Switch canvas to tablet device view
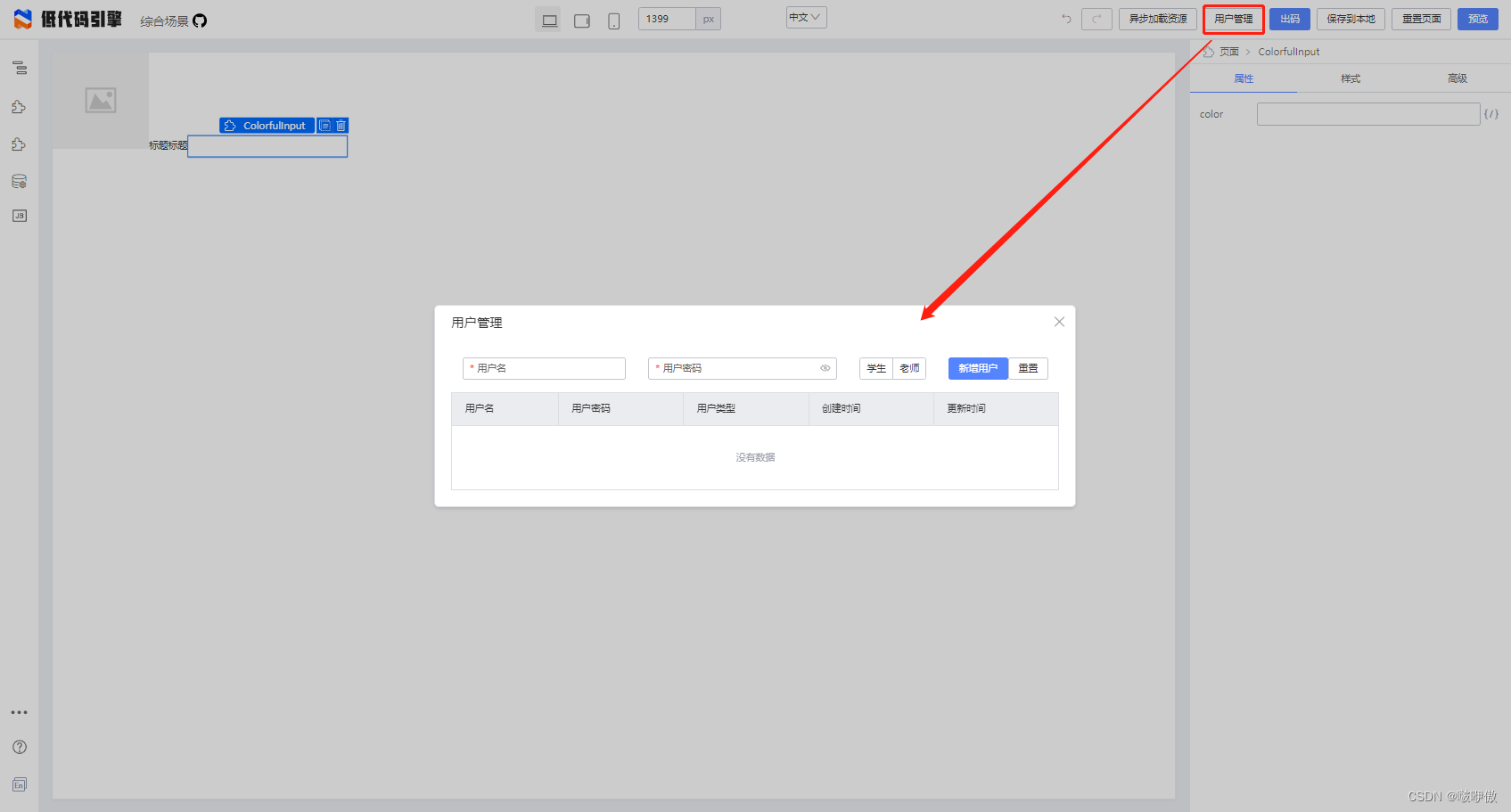The width and height of the screenshot is (1511, 812). [582, 21]
